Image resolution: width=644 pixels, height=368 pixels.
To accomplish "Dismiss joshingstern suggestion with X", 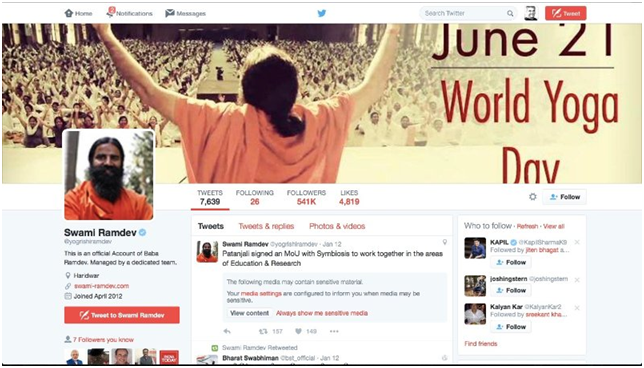I will pyautogui.click(x=577, y=280).
